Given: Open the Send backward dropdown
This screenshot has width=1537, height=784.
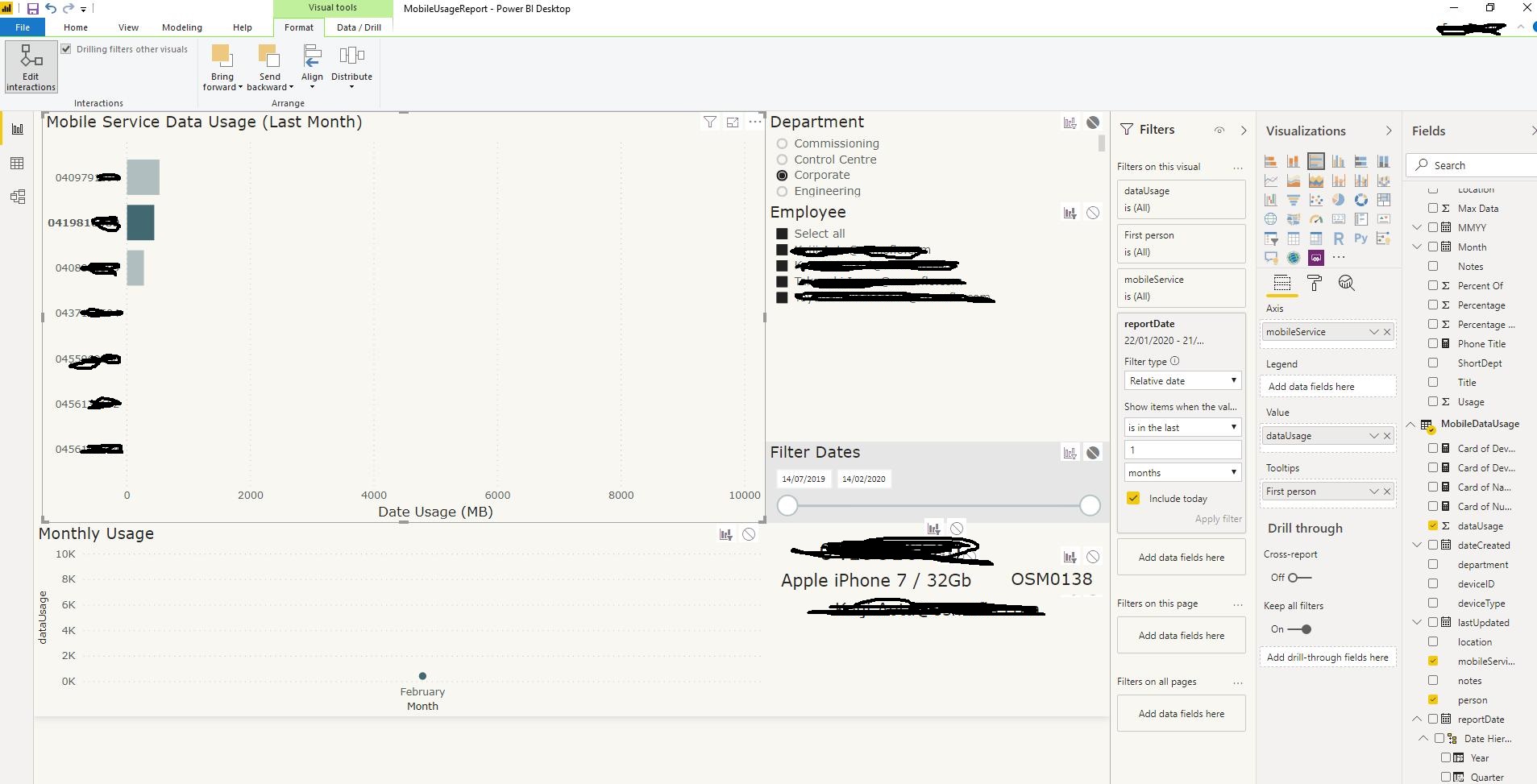Looking at the screenshot, I should point(270,68).
